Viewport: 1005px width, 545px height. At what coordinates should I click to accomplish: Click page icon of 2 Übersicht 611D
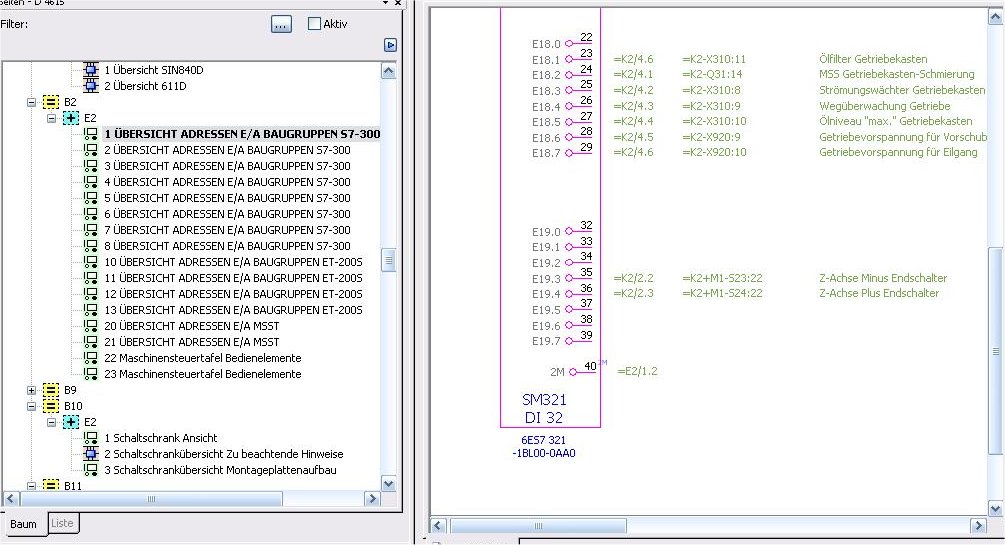91,86
